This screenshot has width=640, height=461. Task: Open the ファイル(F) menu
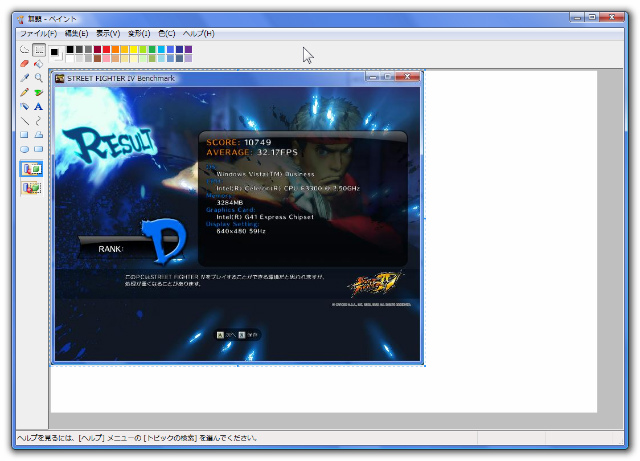(38, 33)
